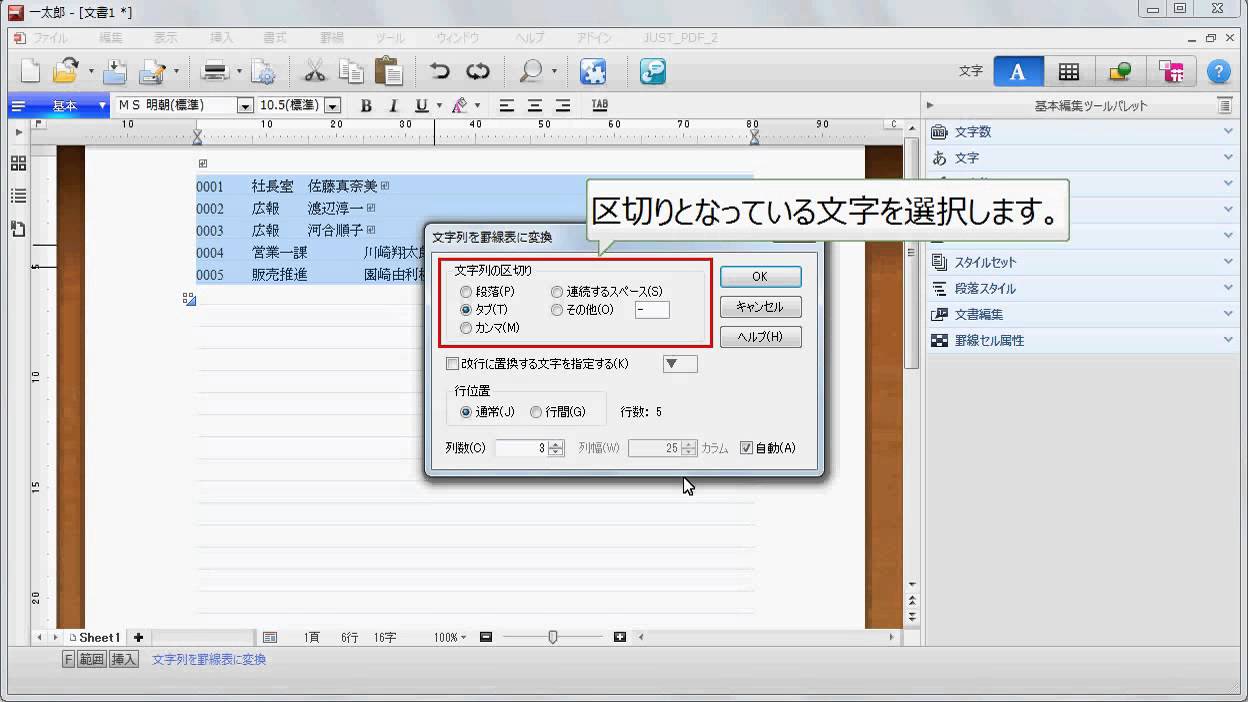
Task: Select the 行間(G) radio button
Action: click(536, 412)
